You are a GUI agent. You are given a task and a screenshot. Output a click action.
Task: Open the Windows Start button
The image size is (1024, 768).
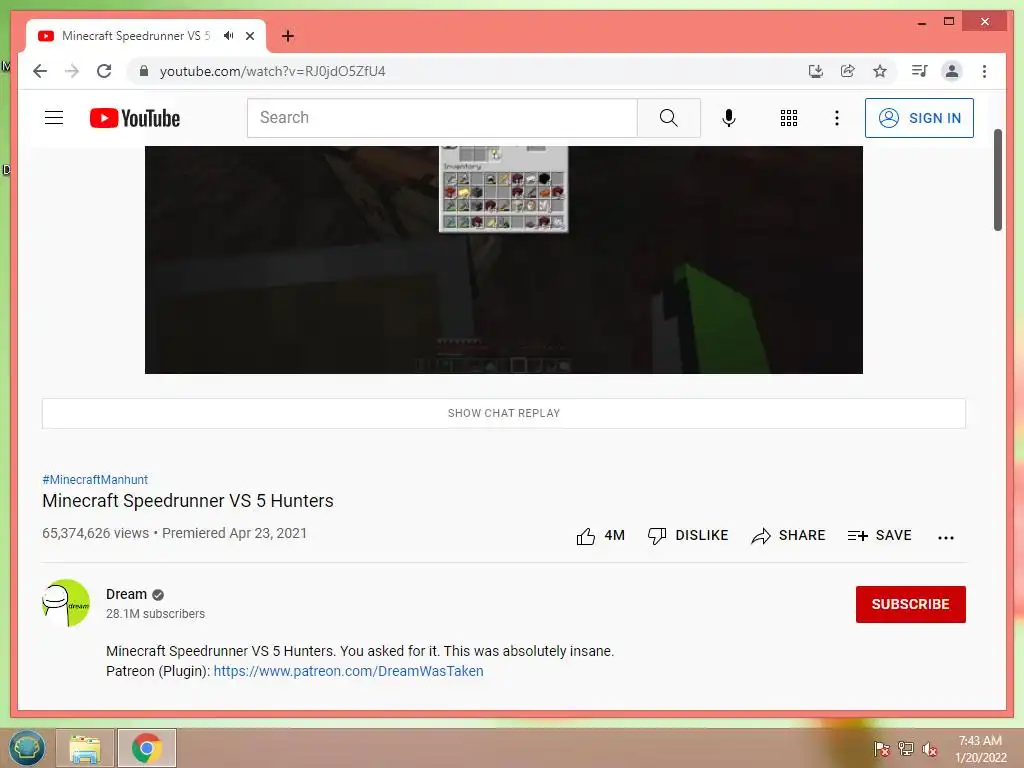pyautogui.click(x=27, y=748)
